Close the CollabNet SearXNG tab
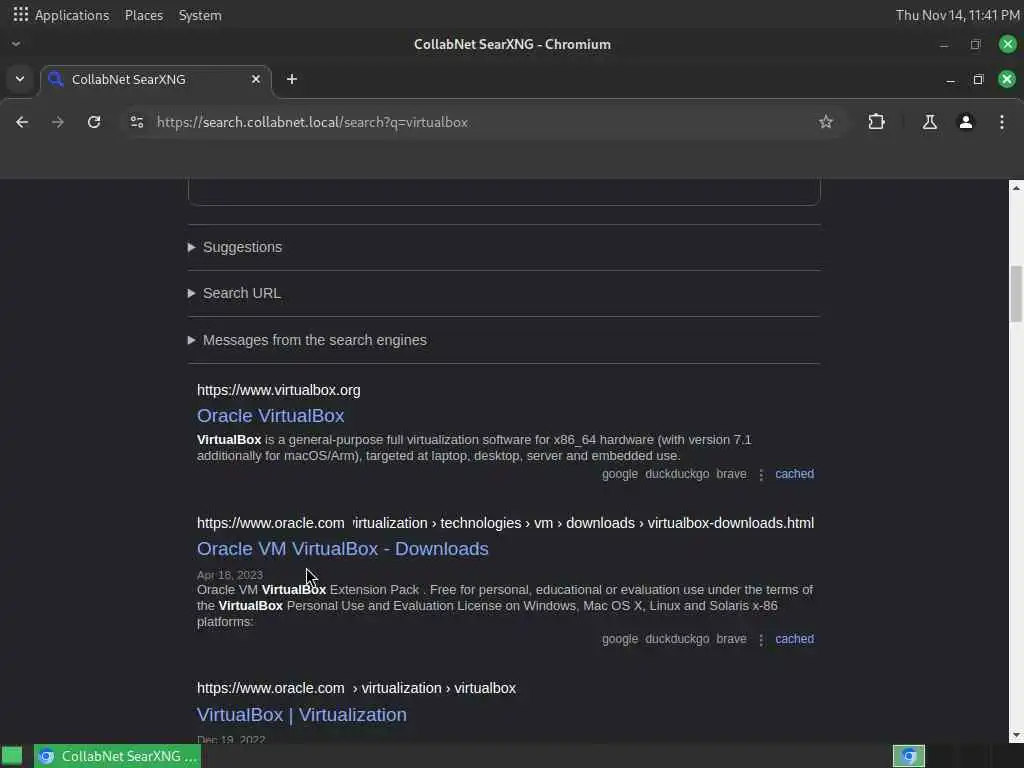This screenshot has width=1024, height=768. (x=256, y=79)
